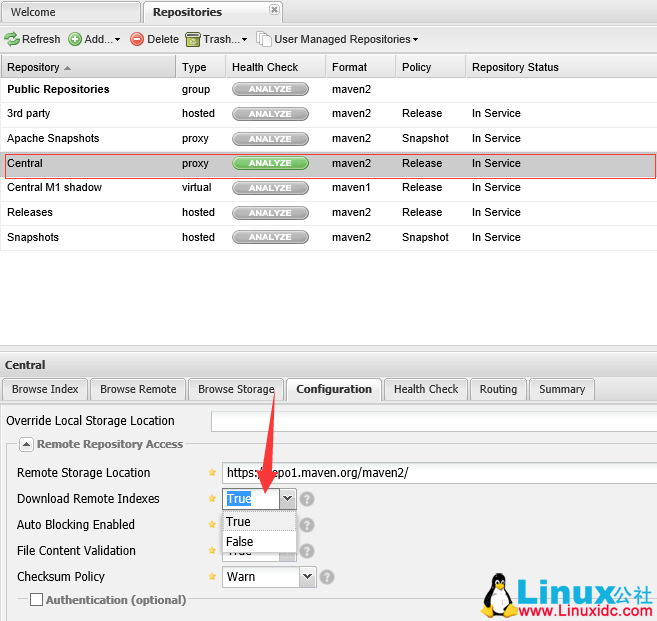The height and width of the screenshot is (621, 657).
Task: Click help icon beside Auto Blocking Enabled
Action: [307, 525]
